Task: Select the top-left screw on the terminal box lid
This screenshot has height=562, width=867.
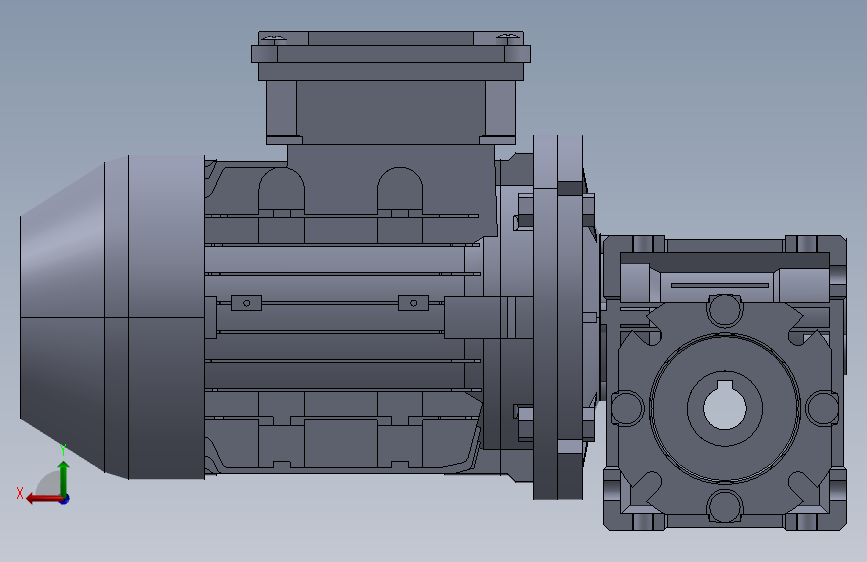Action: [275, 38]
